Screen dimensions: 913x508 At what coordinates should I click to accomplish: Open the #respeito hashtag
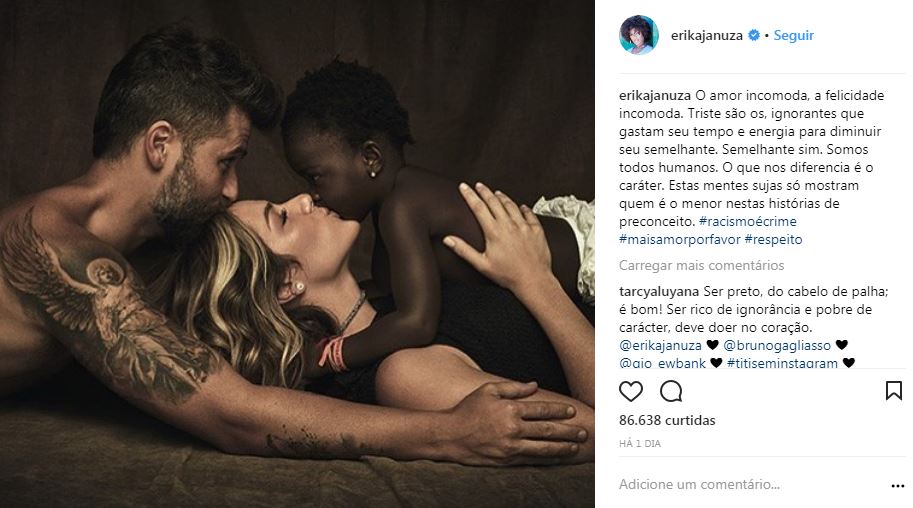tap(773, 239)
